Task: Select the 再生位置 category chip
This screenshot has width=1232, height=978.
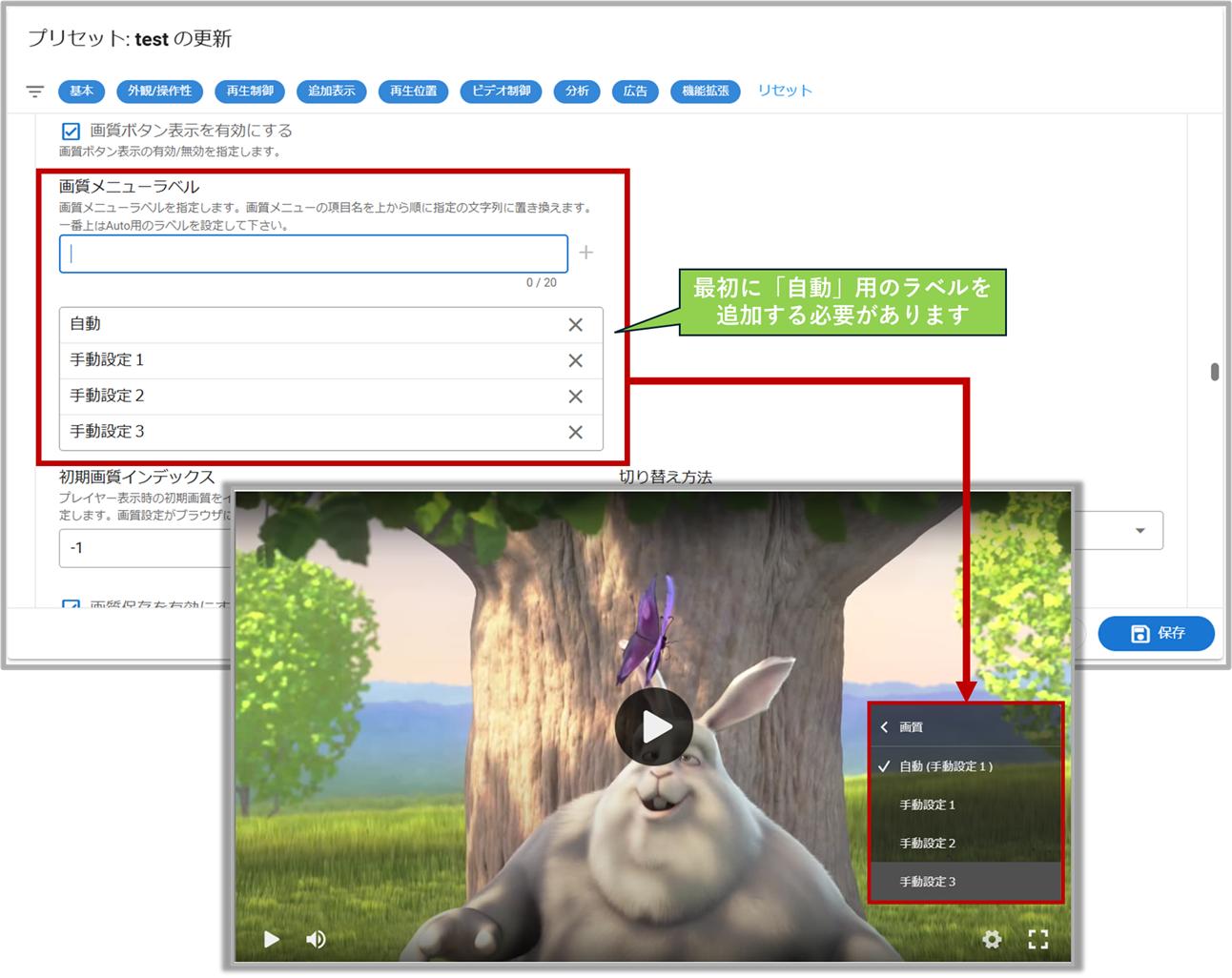Action: pos(413,92)
